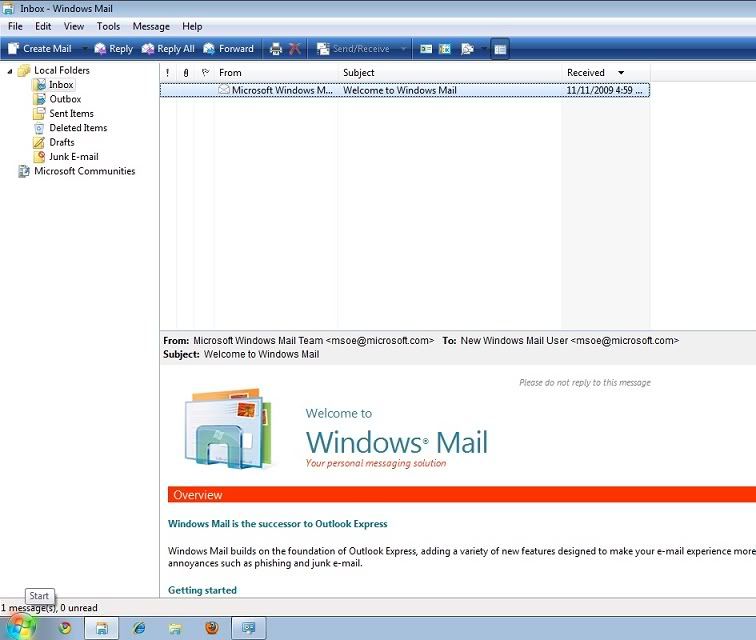Open the Windows Calendar toolbar icon

[x=445, y=49]
